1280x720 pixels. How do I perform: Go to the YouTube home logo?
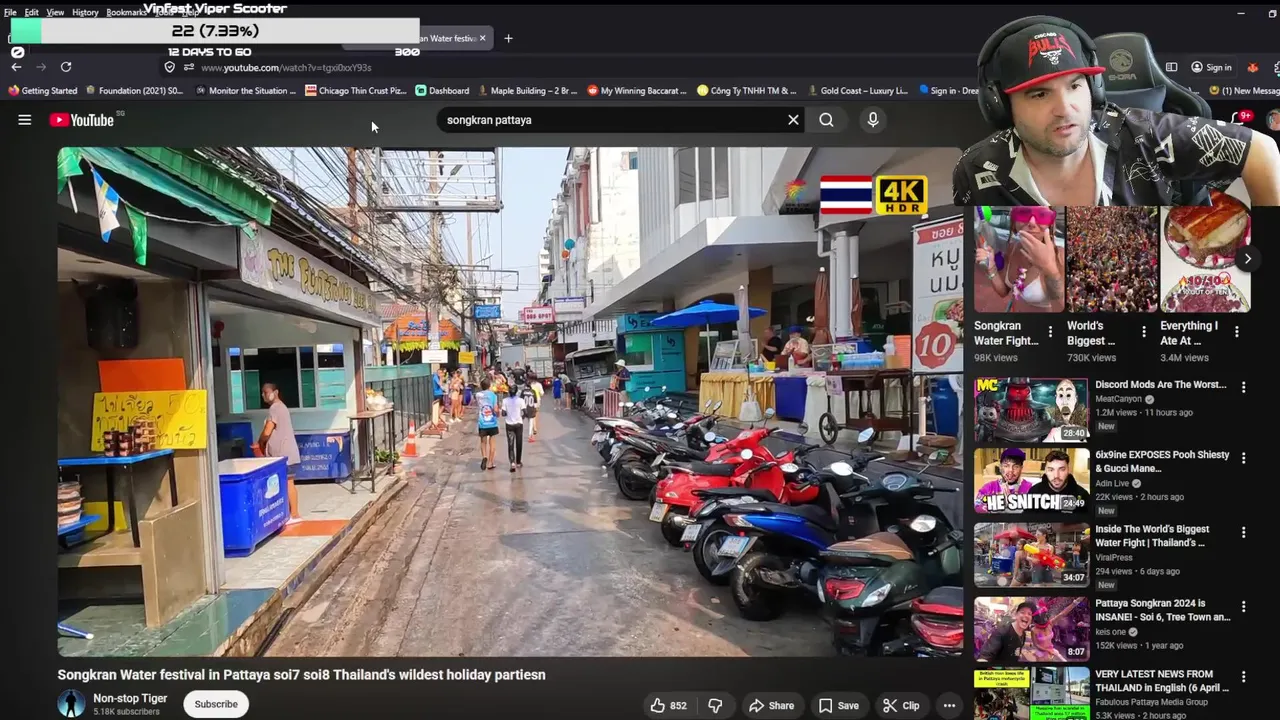(x=82, y=120)
